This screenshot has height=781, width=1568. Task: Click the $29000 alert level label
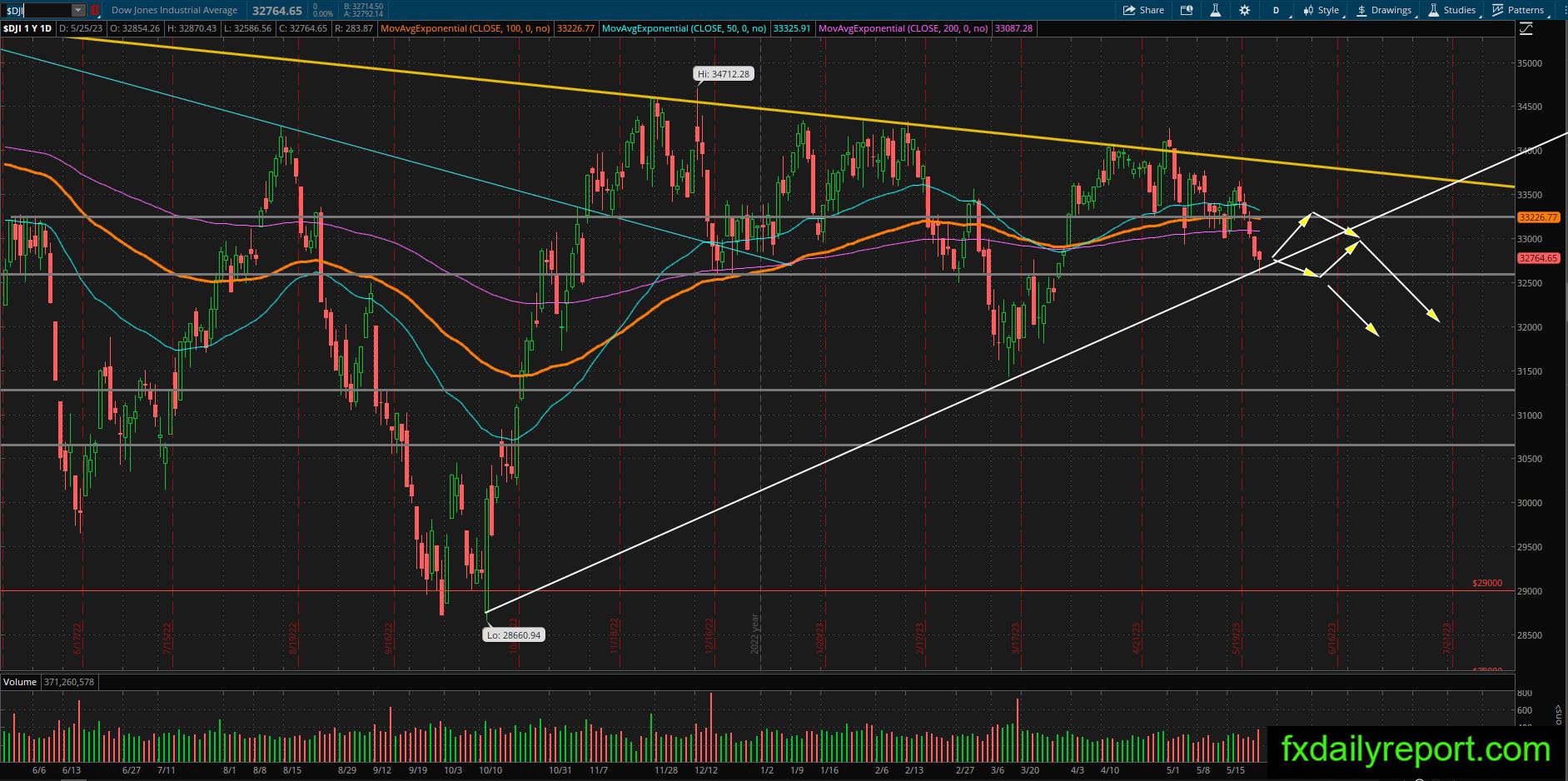point(1486,584)
